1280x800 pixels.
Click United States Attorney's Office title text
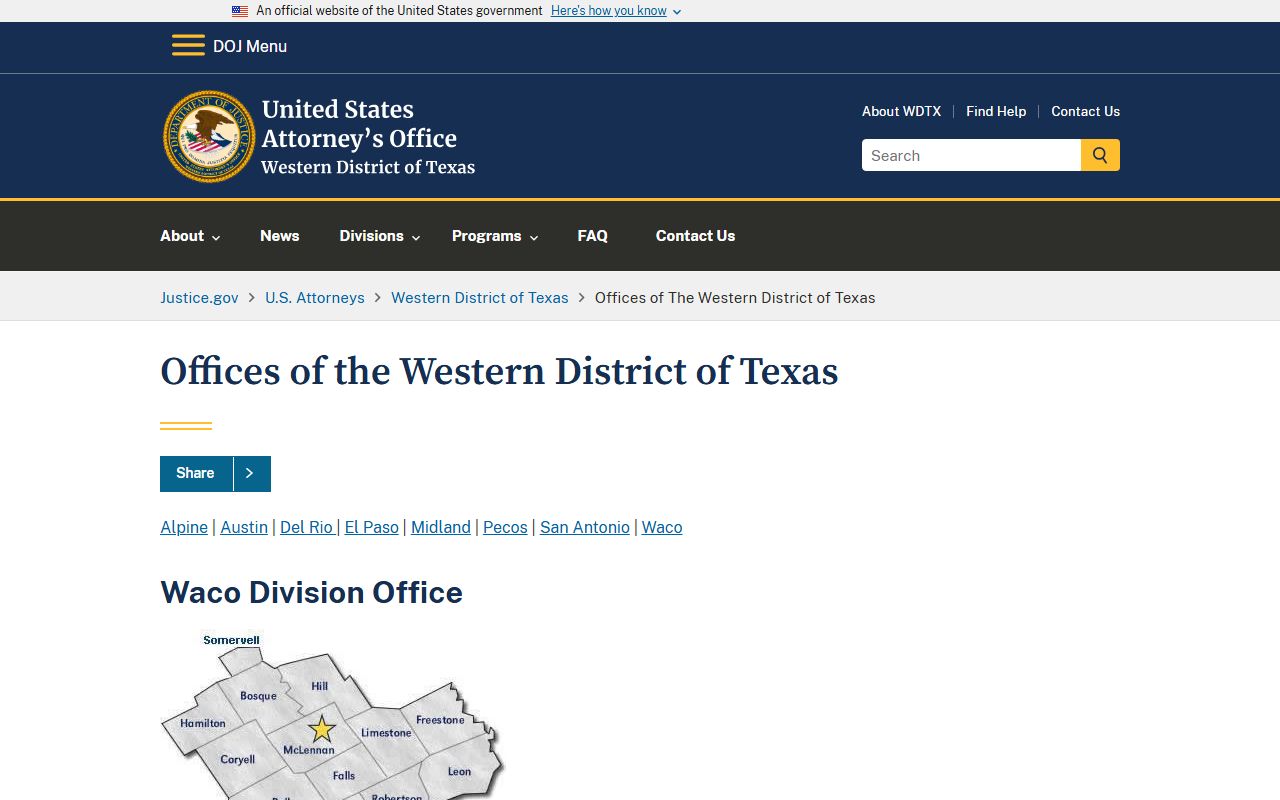coord(359,124)
